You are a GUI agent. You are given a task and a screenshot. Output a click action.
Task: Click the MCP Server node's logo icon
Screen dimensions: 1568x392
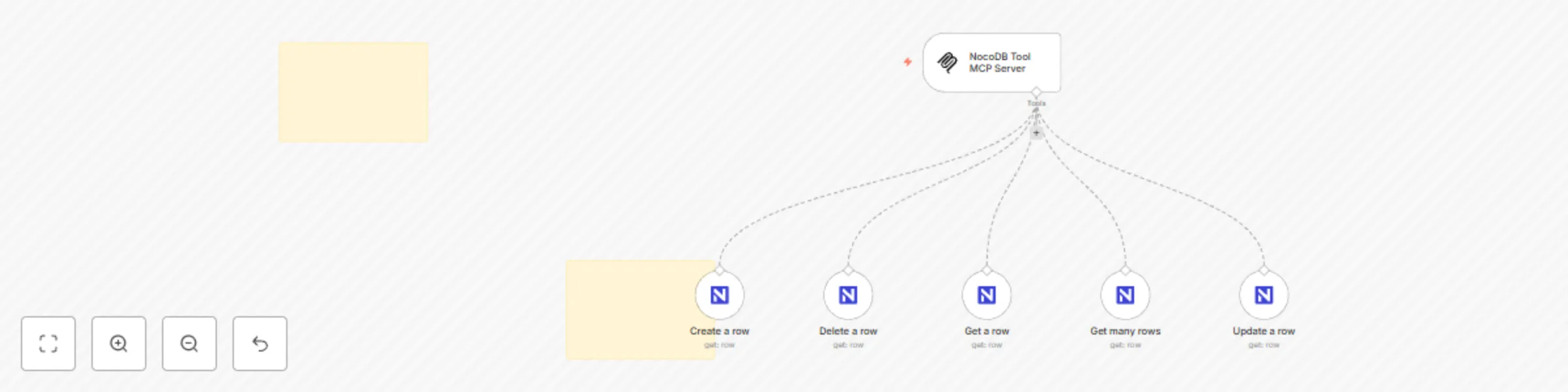tap(947, 63)
